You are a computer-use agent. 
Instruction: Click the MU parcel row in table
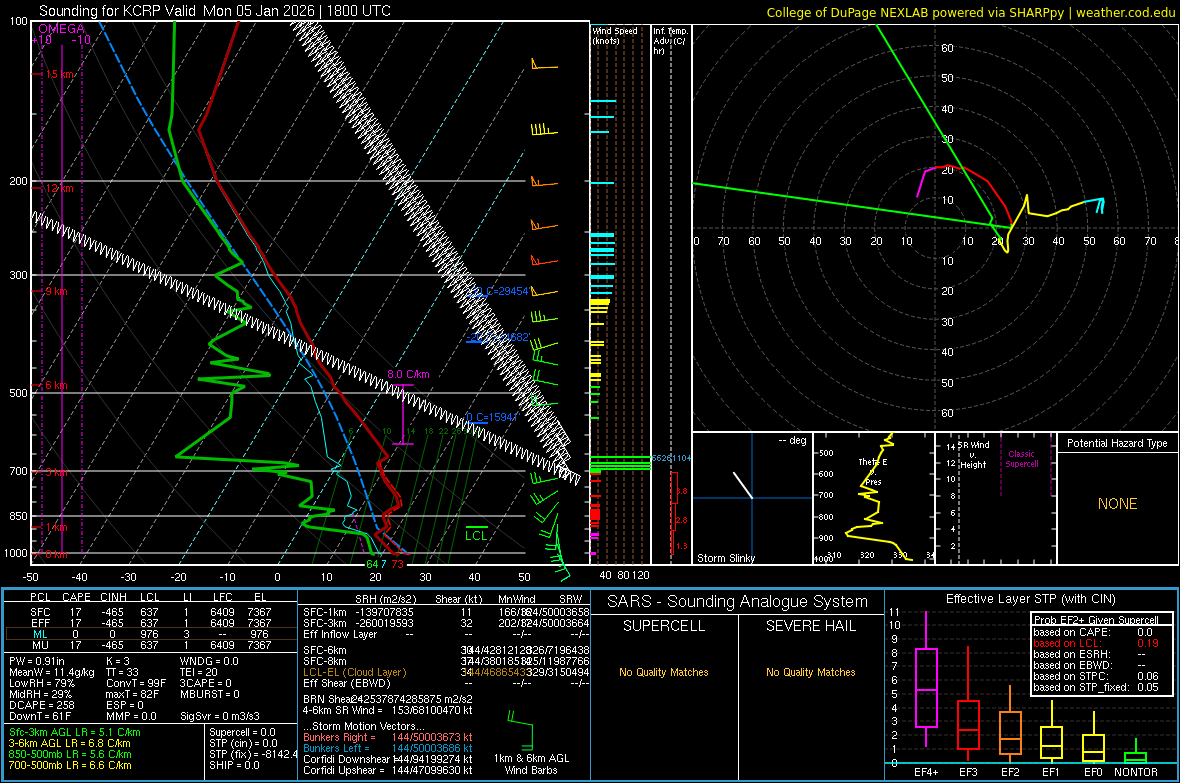[149, 645]
